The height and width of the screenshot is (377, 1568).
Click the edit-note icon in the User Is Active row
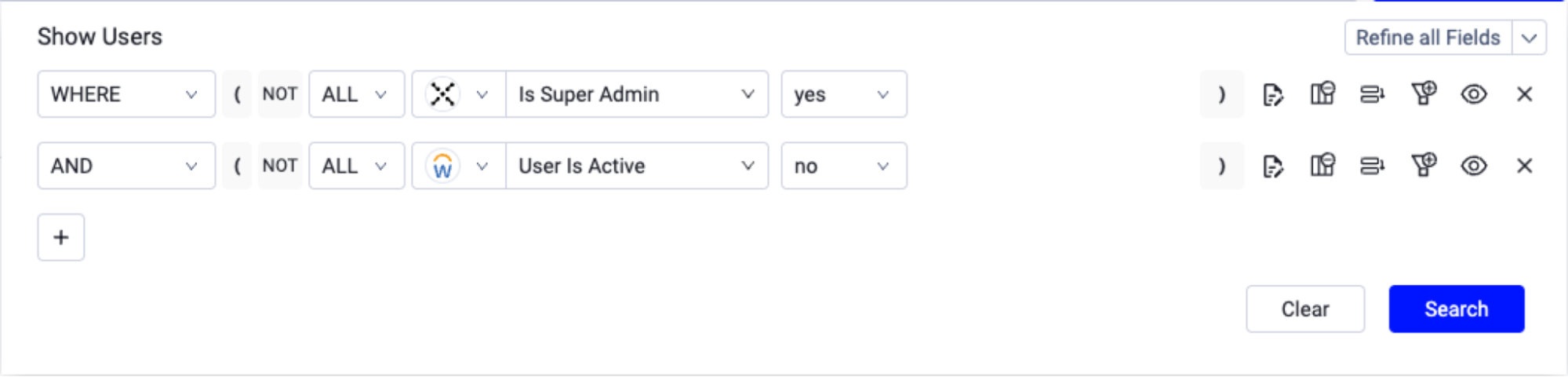pos(1272,166)
